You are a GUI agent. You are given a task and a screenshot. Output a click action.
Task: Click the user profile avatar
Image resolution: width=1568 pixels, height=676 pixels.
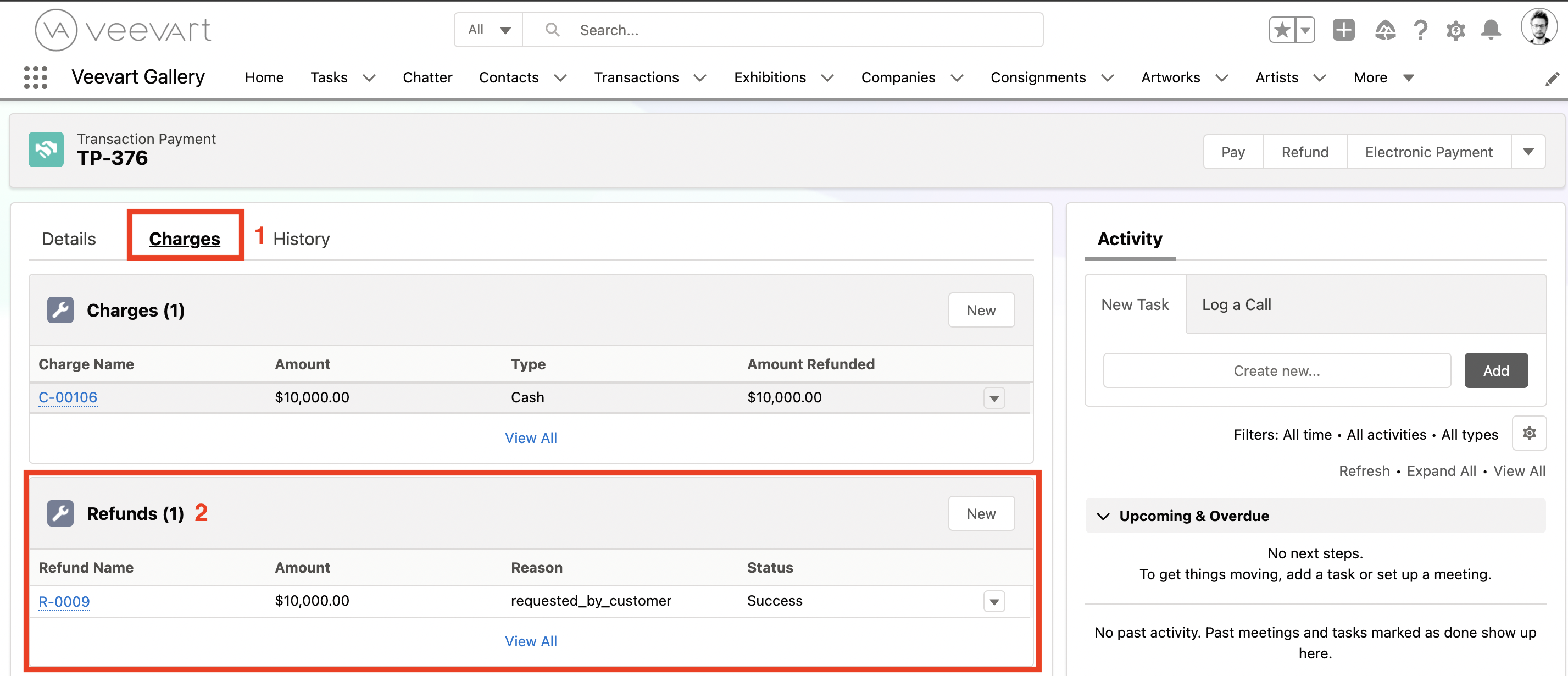[x=1538, y=27]
